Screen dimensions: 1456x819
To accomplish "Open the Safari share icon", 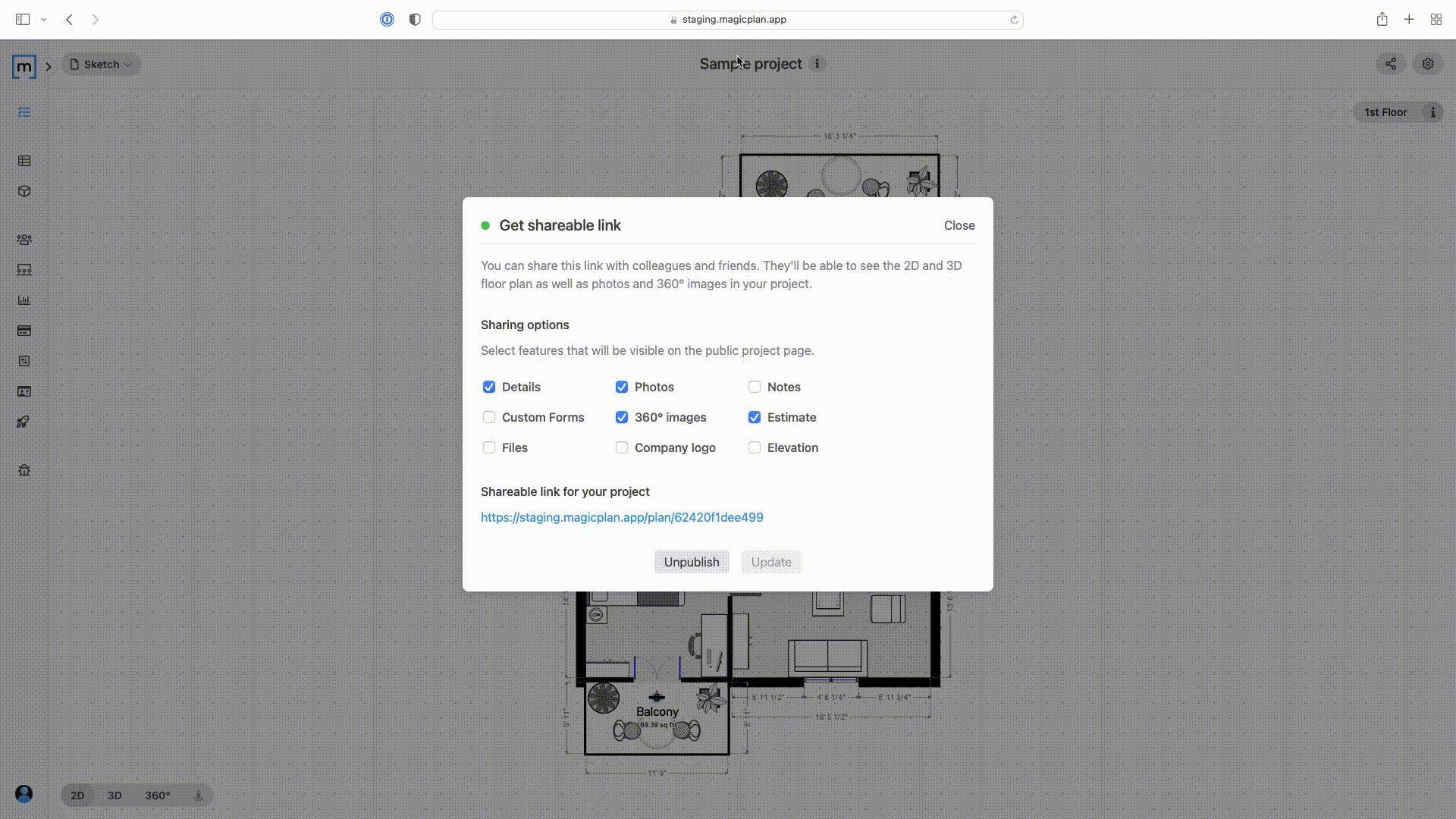I will coord(1382,19).
